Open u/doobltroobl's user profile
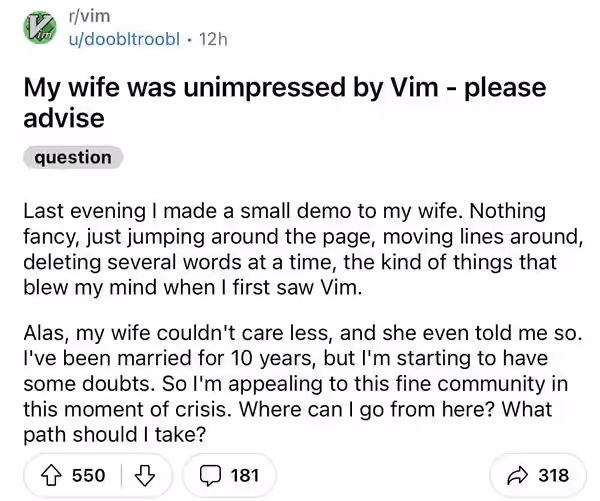The image size is (600, 501). coord(124,39)
